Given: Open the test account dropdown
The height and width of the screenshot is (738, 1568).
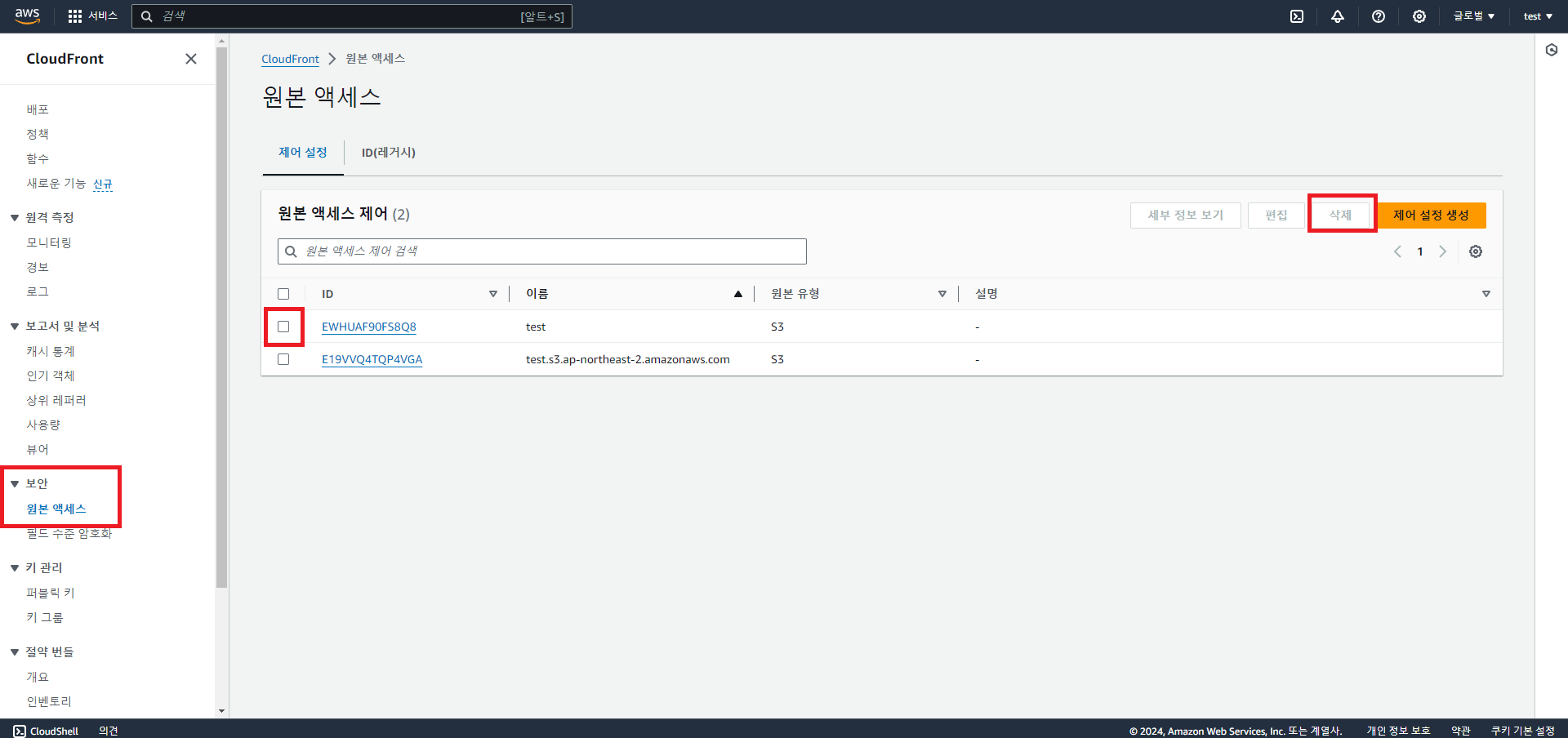Looking at the screenshot, I should (1538, 16).
